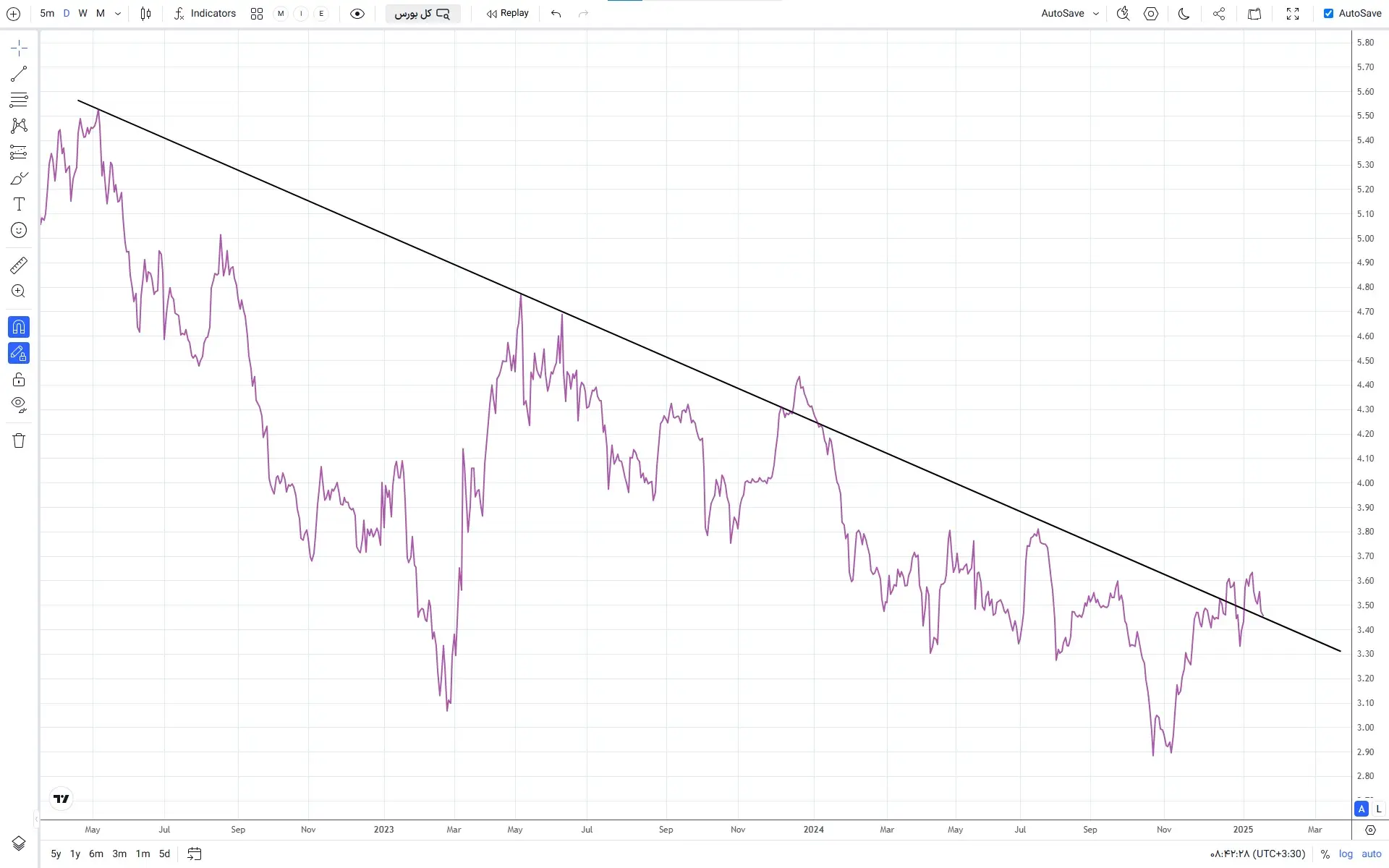Set date range to 6m
Image resolution: width=1389 pixels, height=868 pixels.
[x=96, y=854]
